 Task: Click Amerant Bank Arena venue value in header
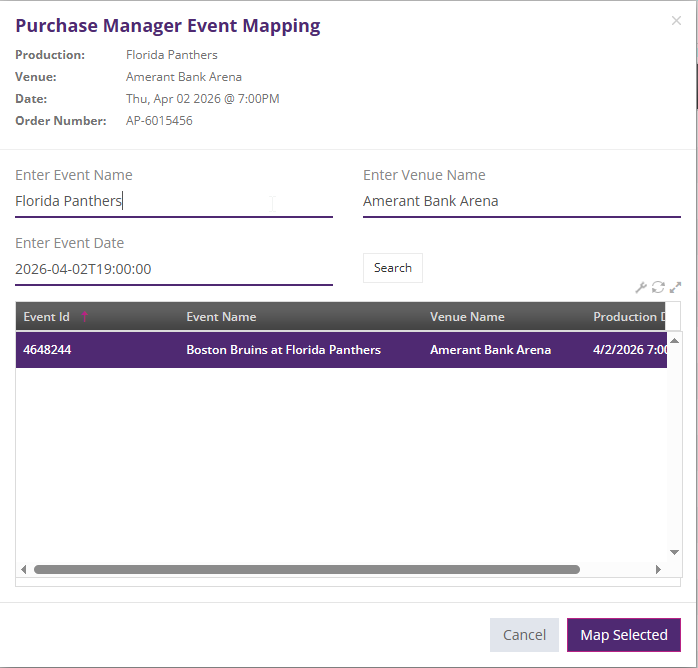click(183, 77)
